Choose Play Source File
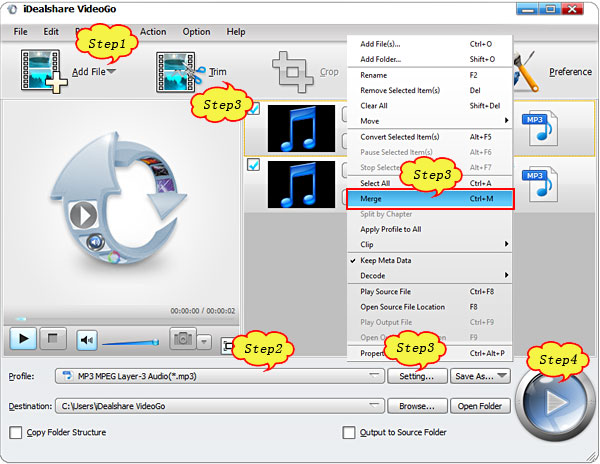Viewport: 600px width, 464px height. point(429,292)
